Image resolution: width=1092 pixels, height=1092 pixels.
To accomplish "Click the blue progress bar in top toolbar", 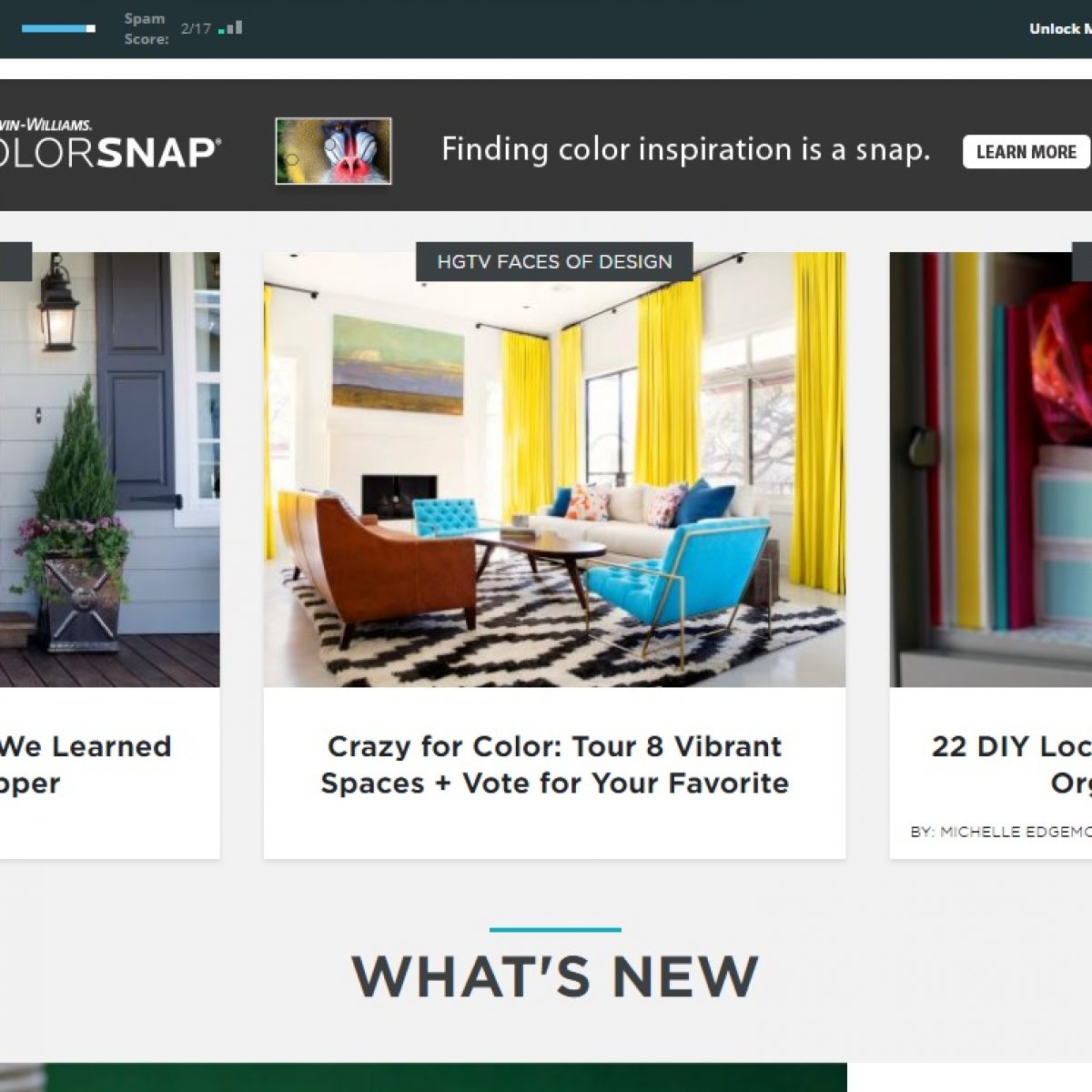I will (58, 29).
